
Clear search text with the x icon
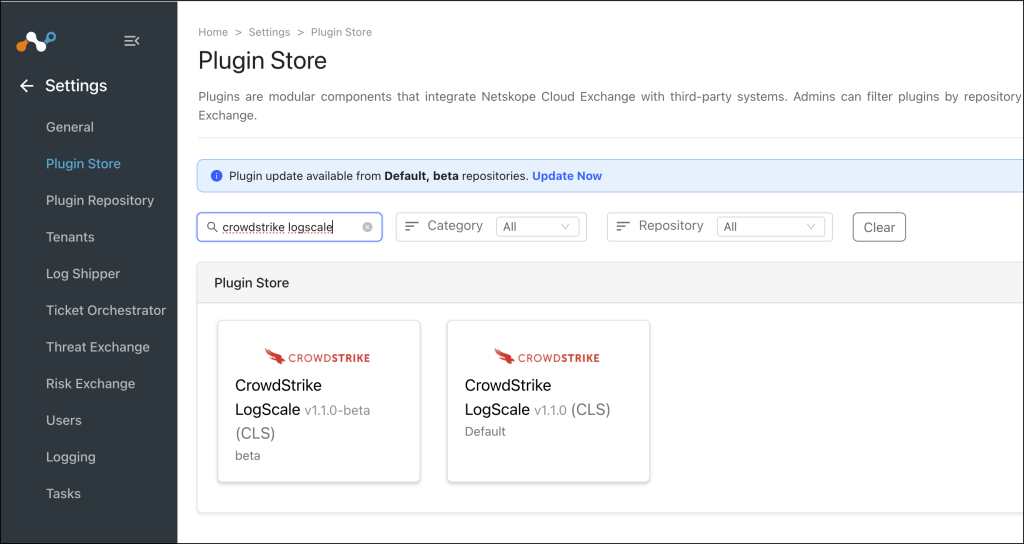[x=367, y=227]
